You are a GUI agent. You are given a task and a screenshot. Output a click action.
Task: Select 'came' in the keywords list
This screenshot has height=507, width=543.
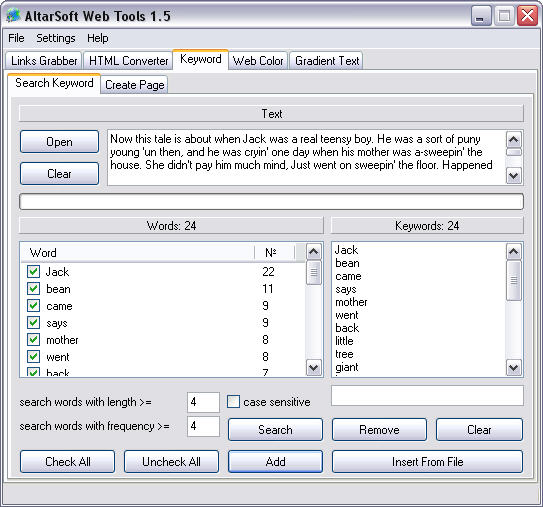(x=348, y=276)
